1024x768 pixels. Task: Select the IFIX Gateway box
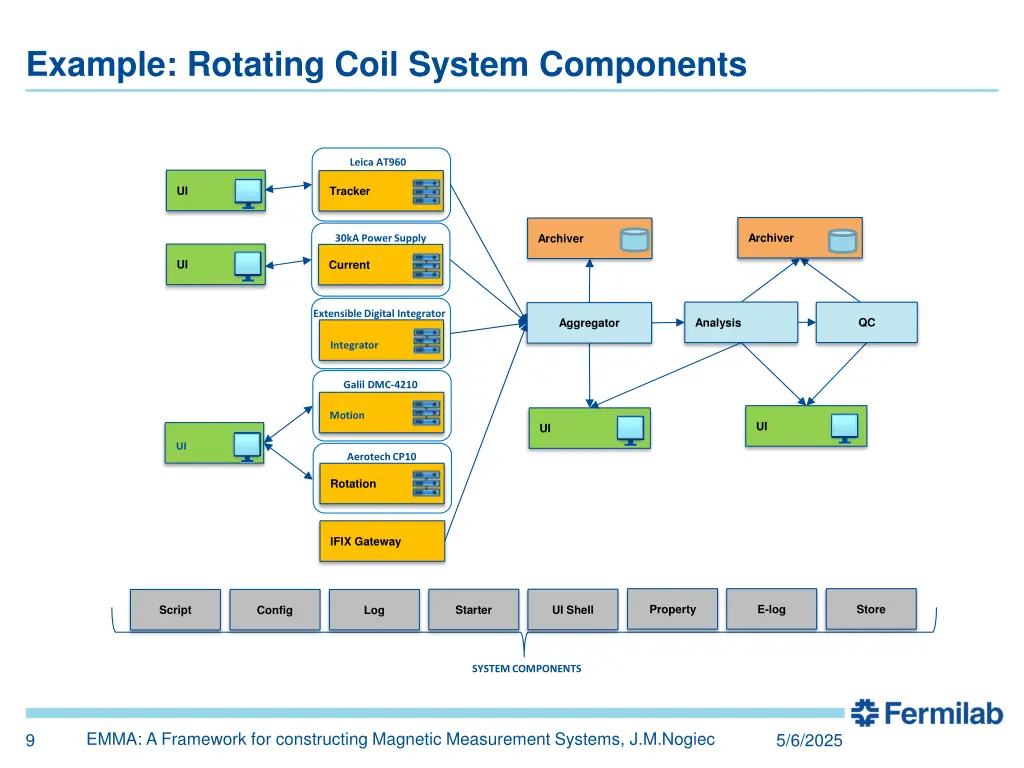(x=381, y=541)
